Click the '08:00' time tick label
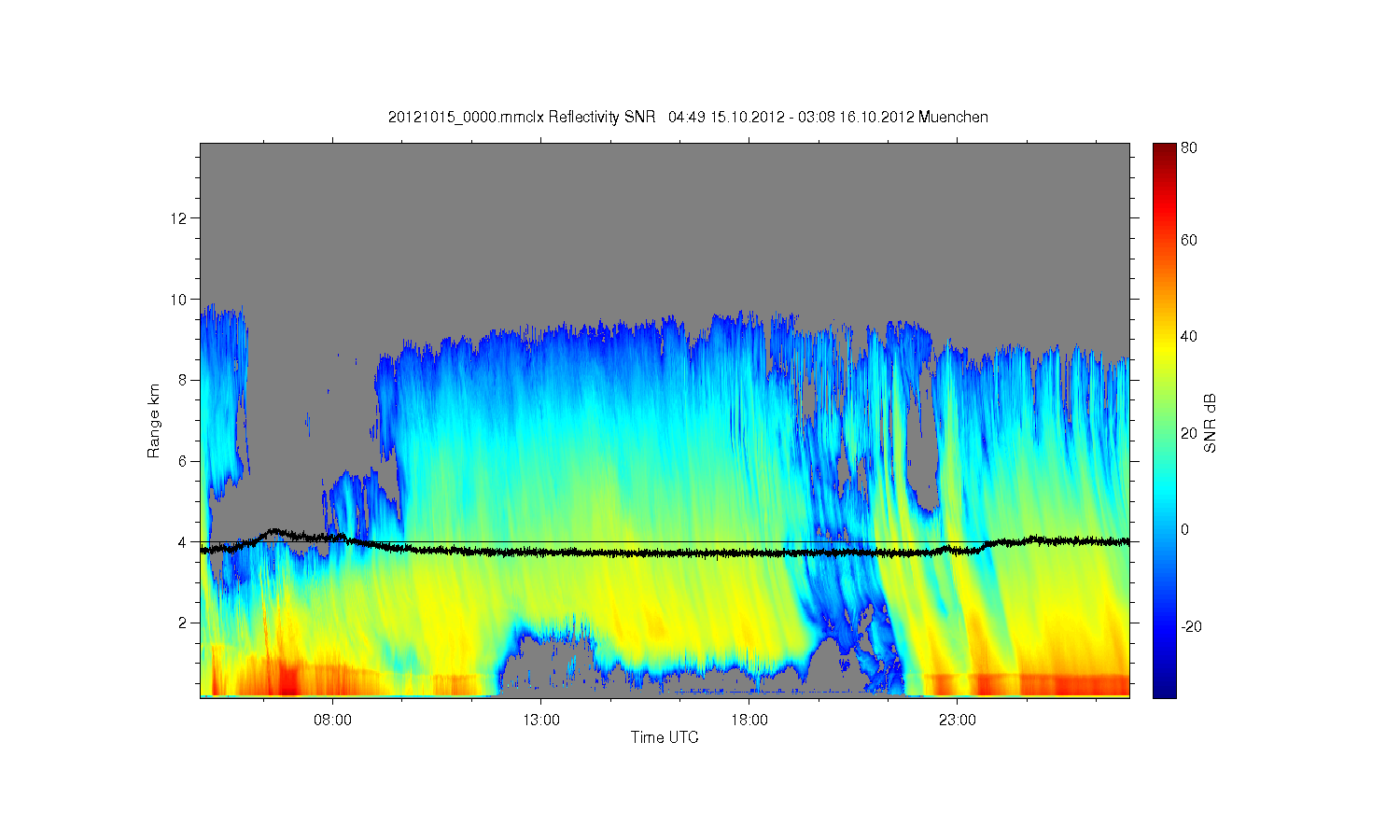This screenshot has width=1400, height=840. tap(332, 721)
